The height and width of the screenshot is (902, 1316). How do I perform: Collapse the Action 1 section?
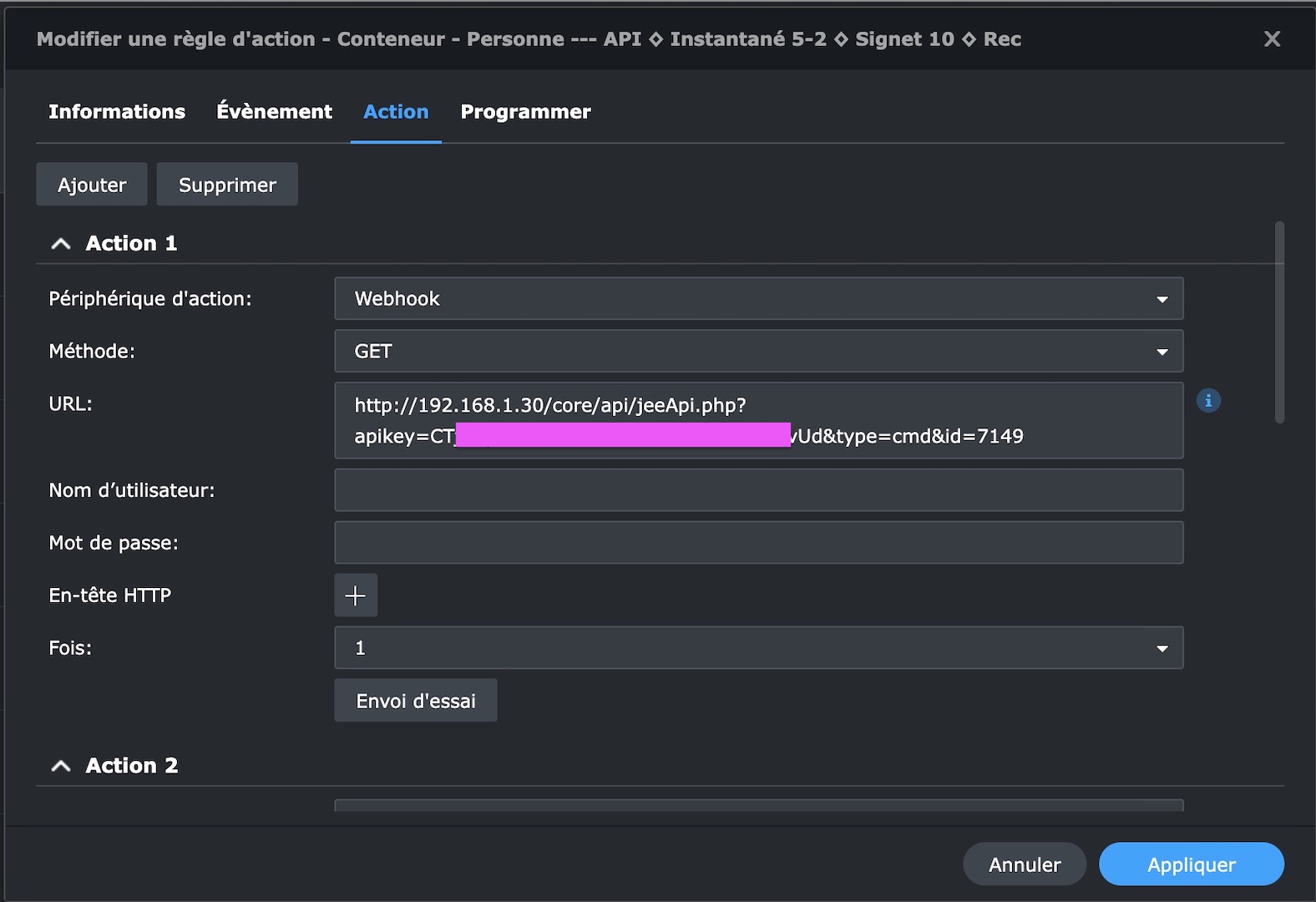61,244
